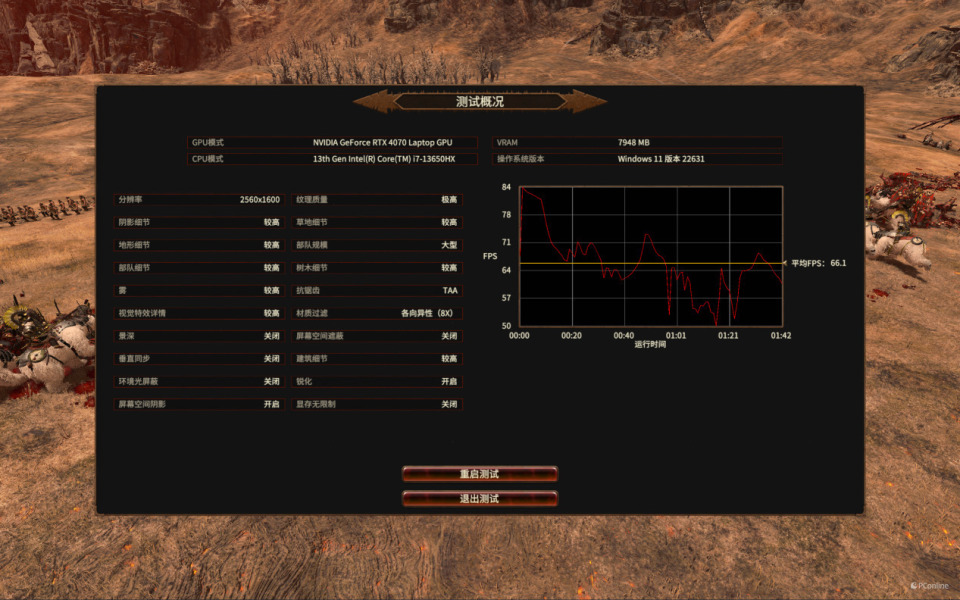Click the 操作系统版本 row showing Windows 11
Viewport: 960px width, 600px height.
pos(637,159)
